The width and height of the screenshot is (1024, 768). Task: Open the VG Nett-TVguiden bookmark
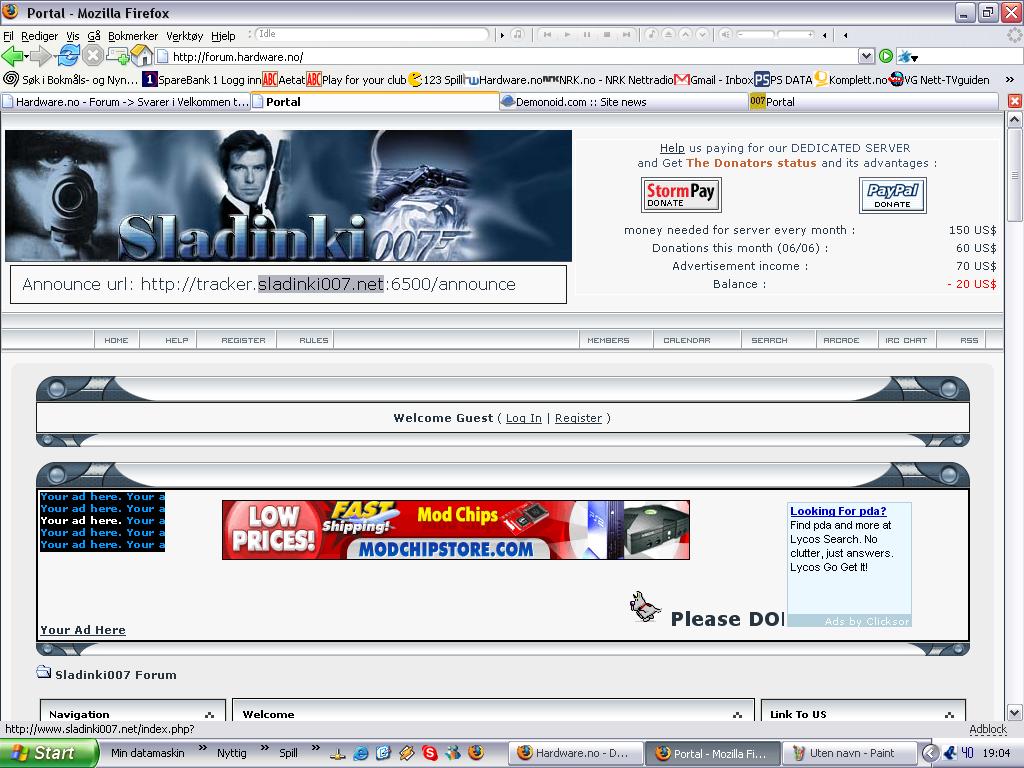[x=939, y=80]
